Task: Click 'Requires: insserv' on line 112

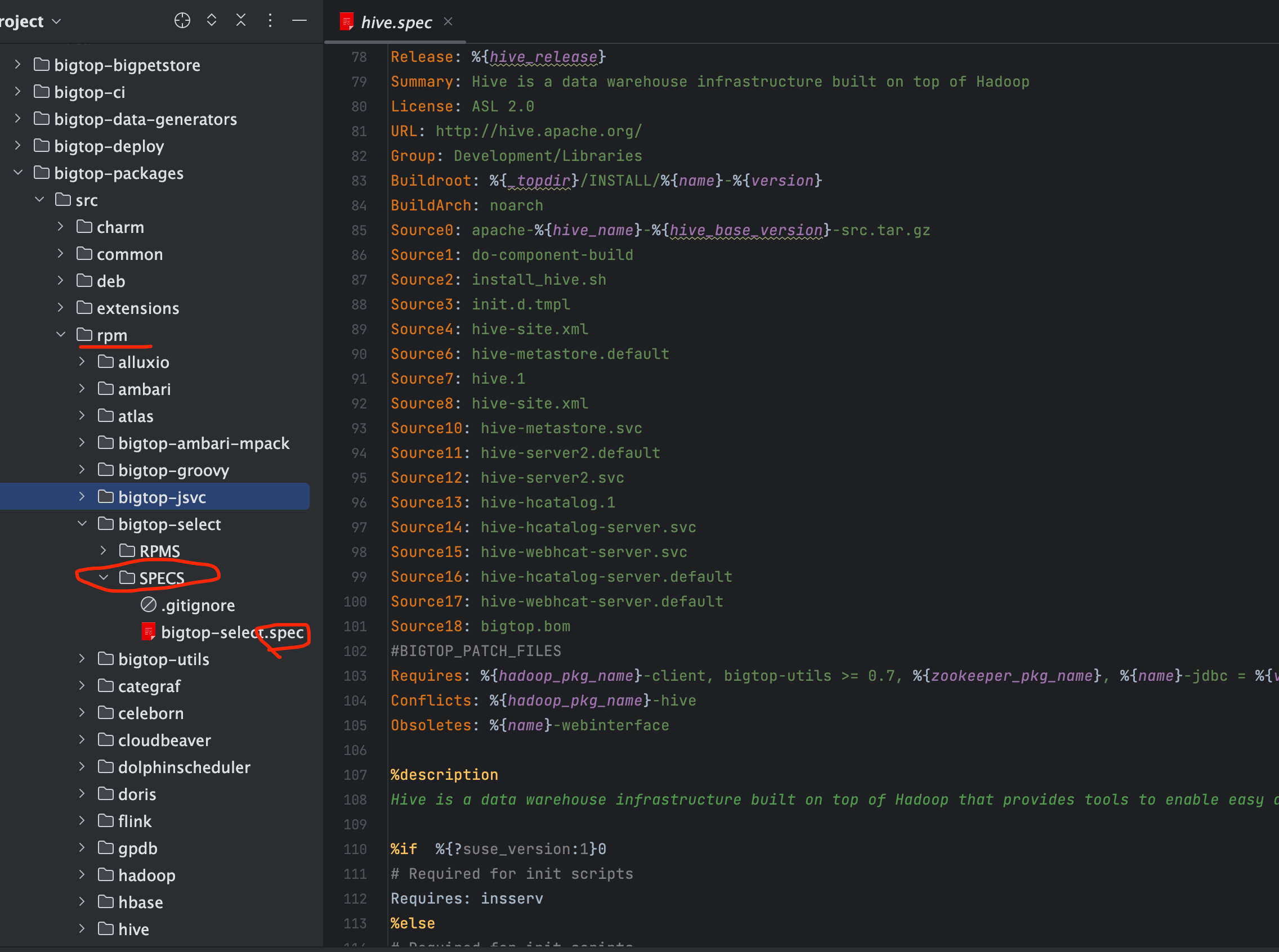Action: point(467,899)
